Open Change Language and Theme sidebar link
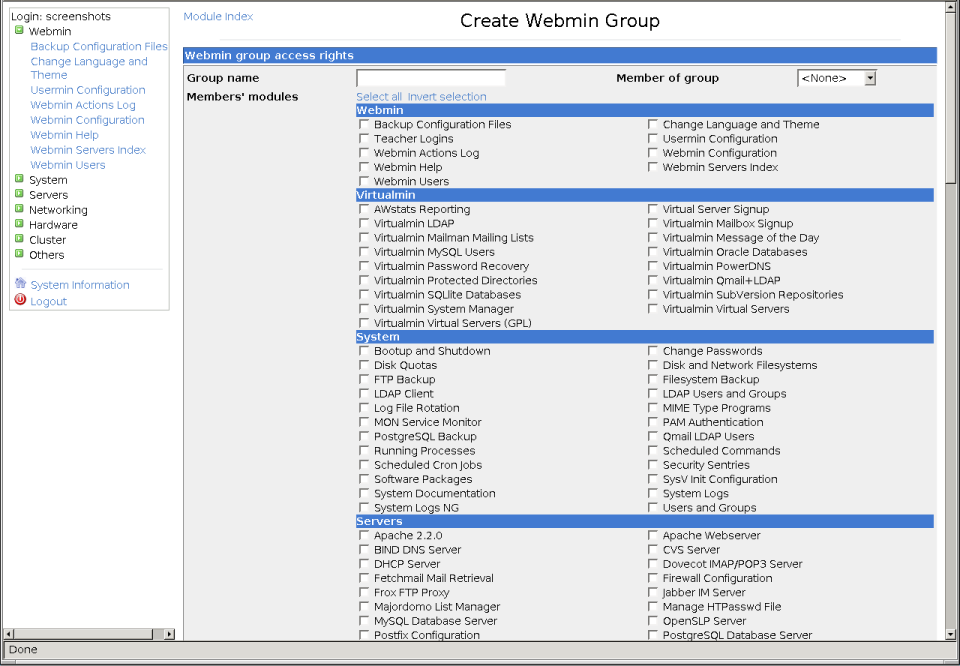 (x=89, y=68)
